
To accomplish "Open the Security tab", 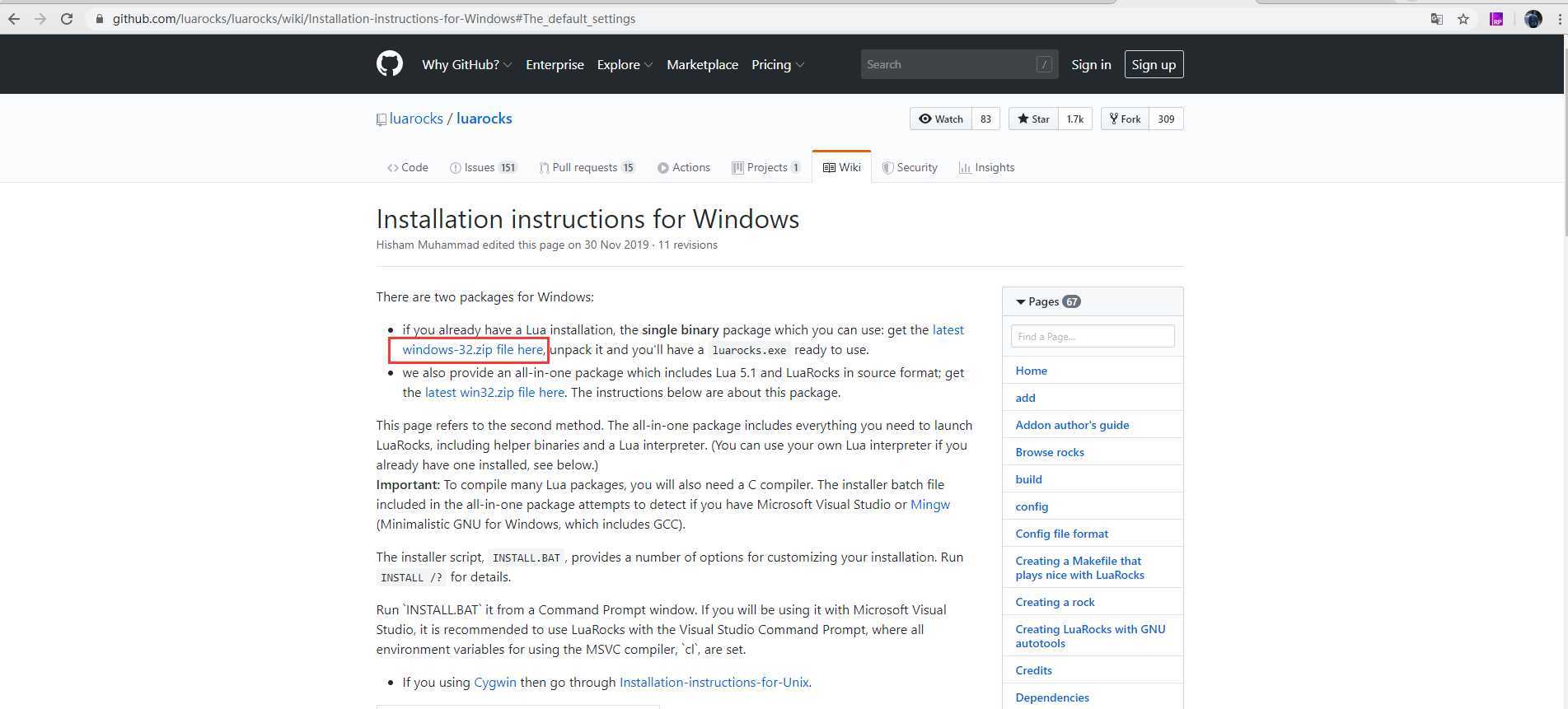I will point(910,167).
